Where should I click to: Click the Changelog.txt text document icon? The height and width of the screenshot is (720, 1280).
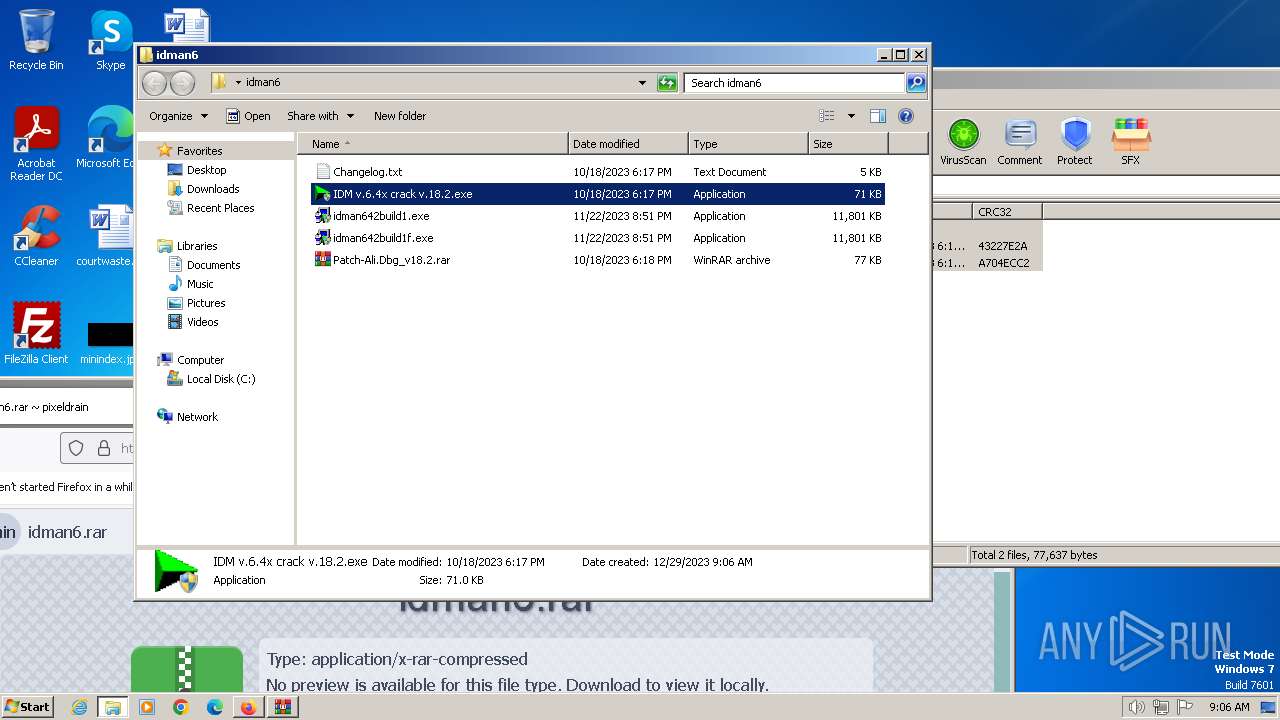coord(322,172)
